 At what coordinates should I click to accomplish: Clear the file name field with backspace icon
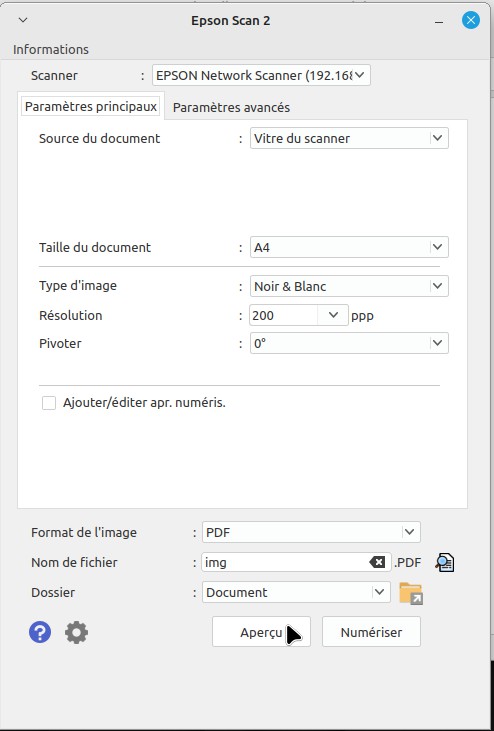(377, 562)
